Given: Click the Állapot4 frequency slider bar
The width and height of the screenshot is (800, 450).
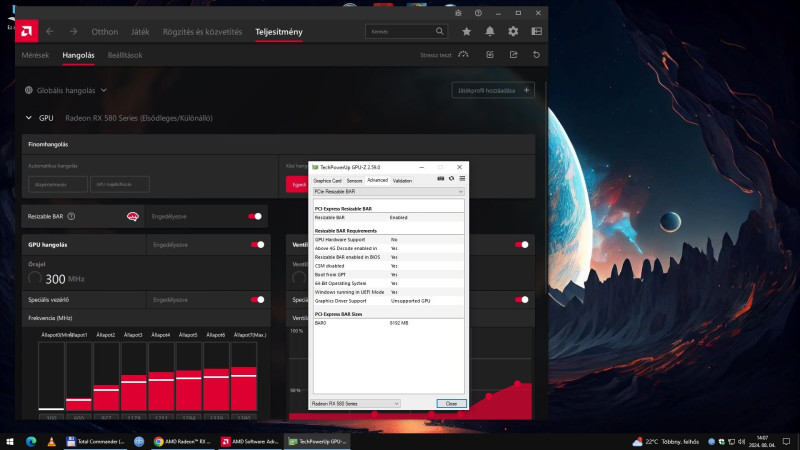Looking at the screenshot, I should (161, 376).
